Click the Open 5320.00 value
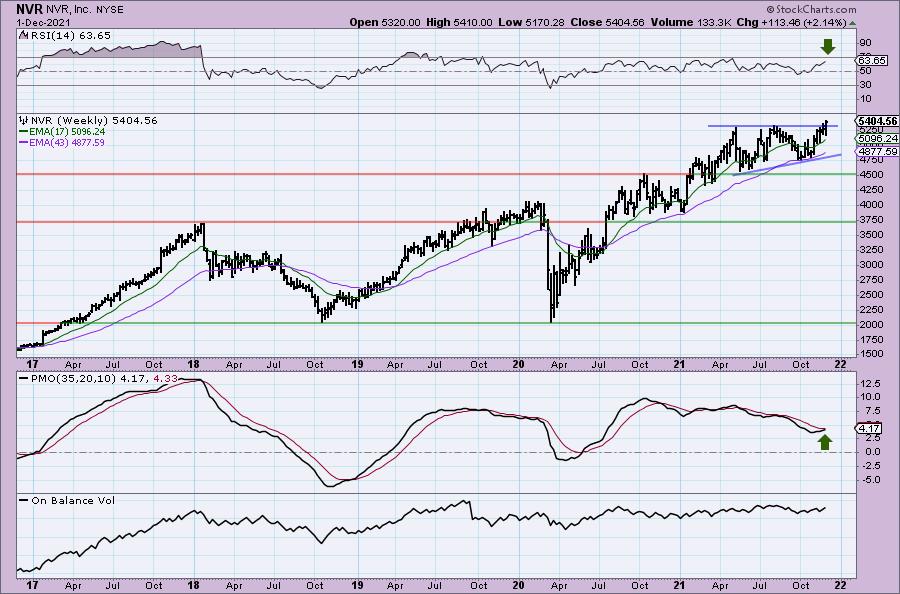900x594 pixels. click(x=385, y=22)
